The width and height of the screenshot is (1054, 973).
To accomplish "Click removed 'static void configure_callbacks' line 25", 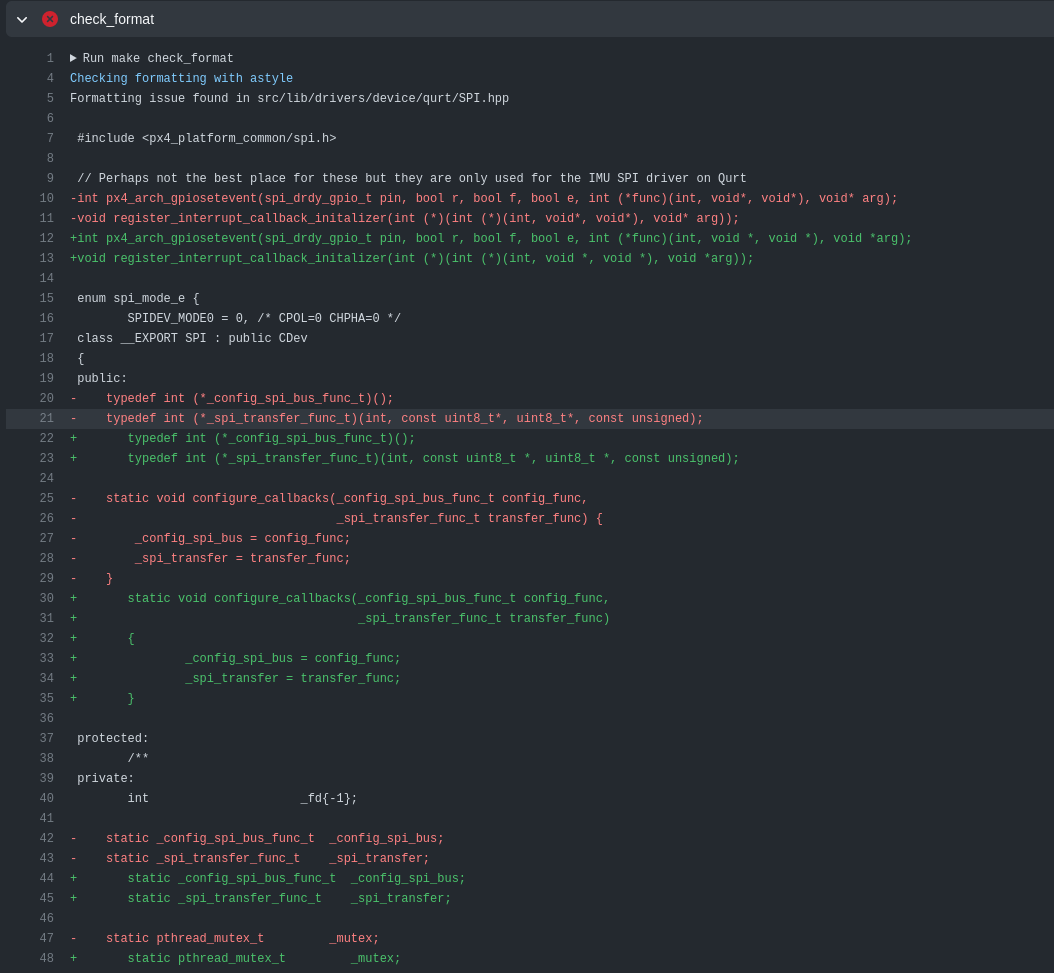I will pyautogui.click(x=329, y=498).
